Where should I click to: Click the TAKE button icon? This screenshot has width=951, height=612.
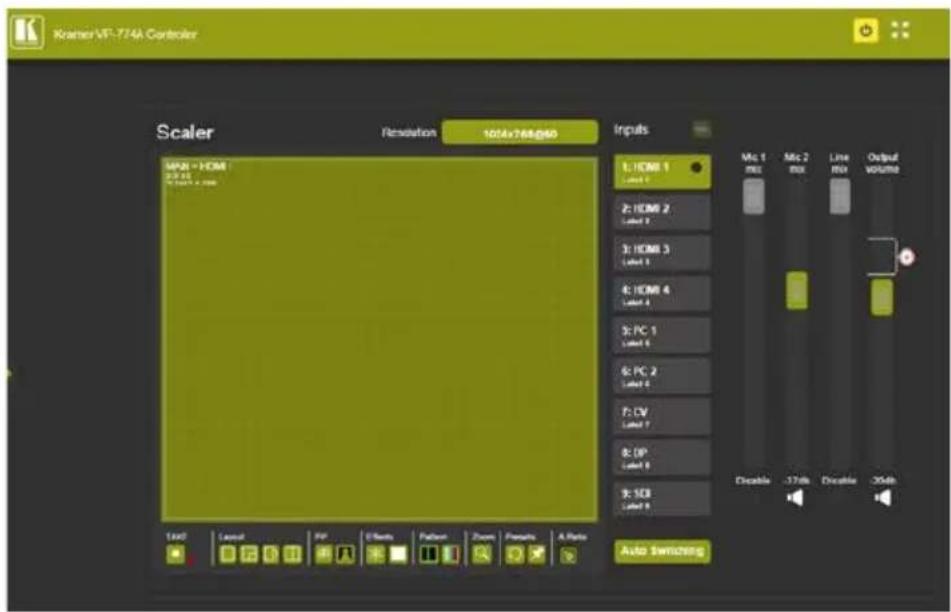(x=176, y=554)
